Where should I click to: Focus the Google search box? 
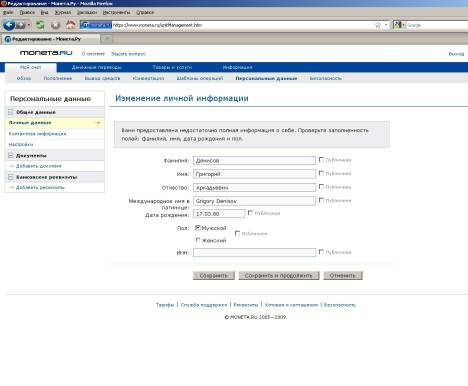pos(437,25)
